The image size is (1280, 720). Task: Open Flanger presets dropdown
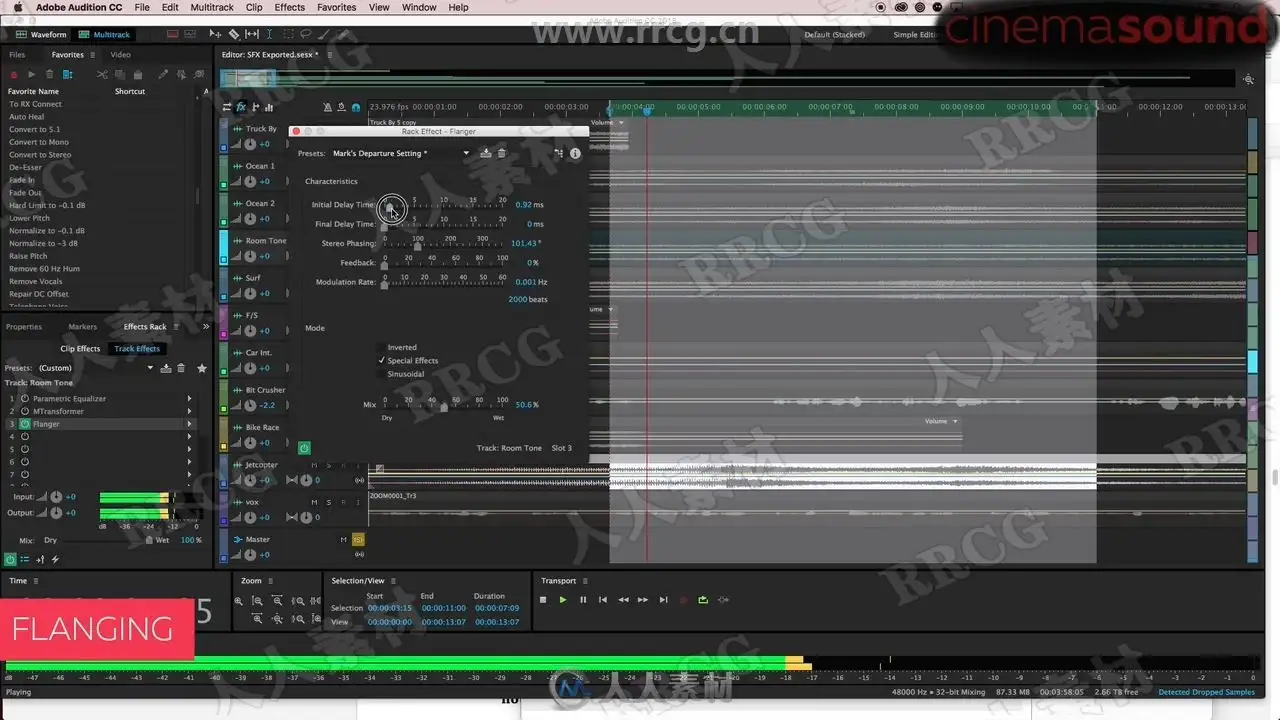[x=466, y=153]
